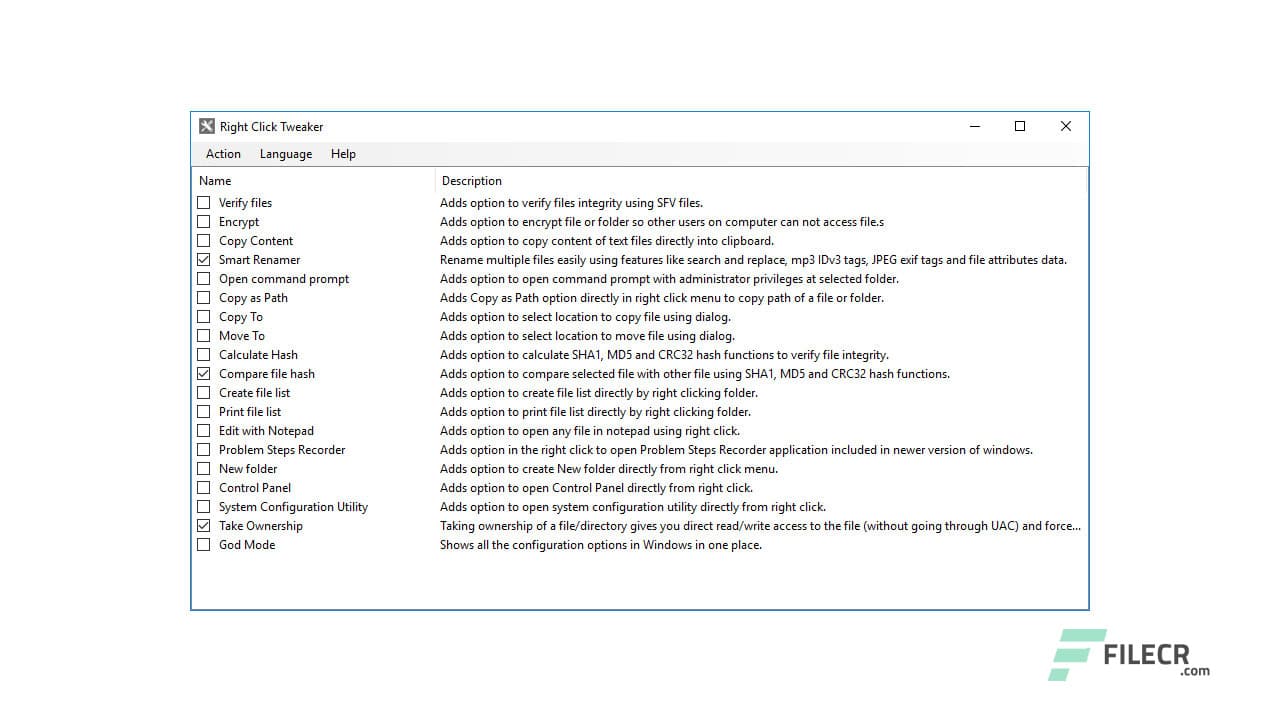Enable the Copy To option
Screen dimensions: 1280x720
[x=204, y=316]
